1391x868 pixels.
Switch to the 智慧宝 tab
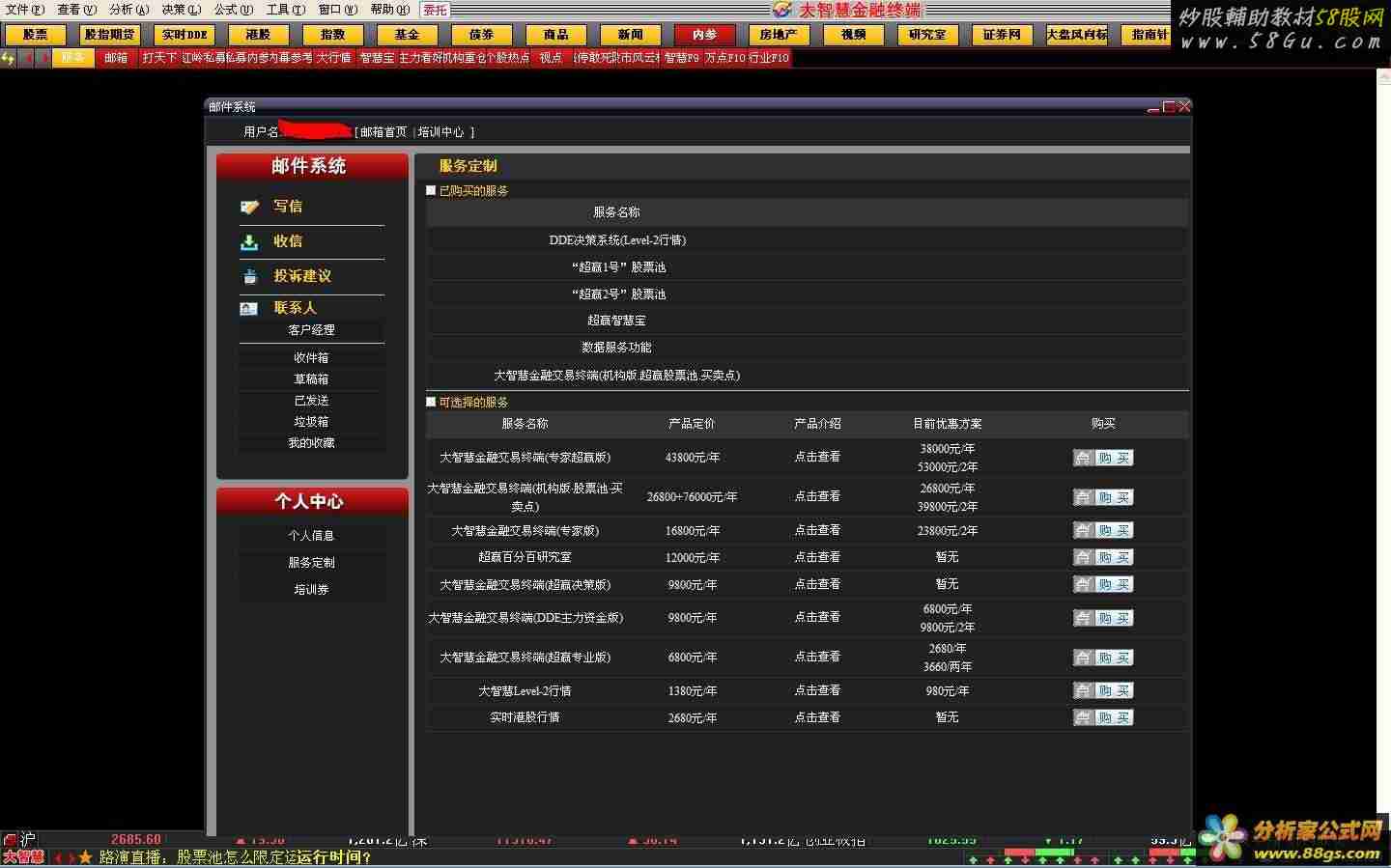click(x=377, y=58)
